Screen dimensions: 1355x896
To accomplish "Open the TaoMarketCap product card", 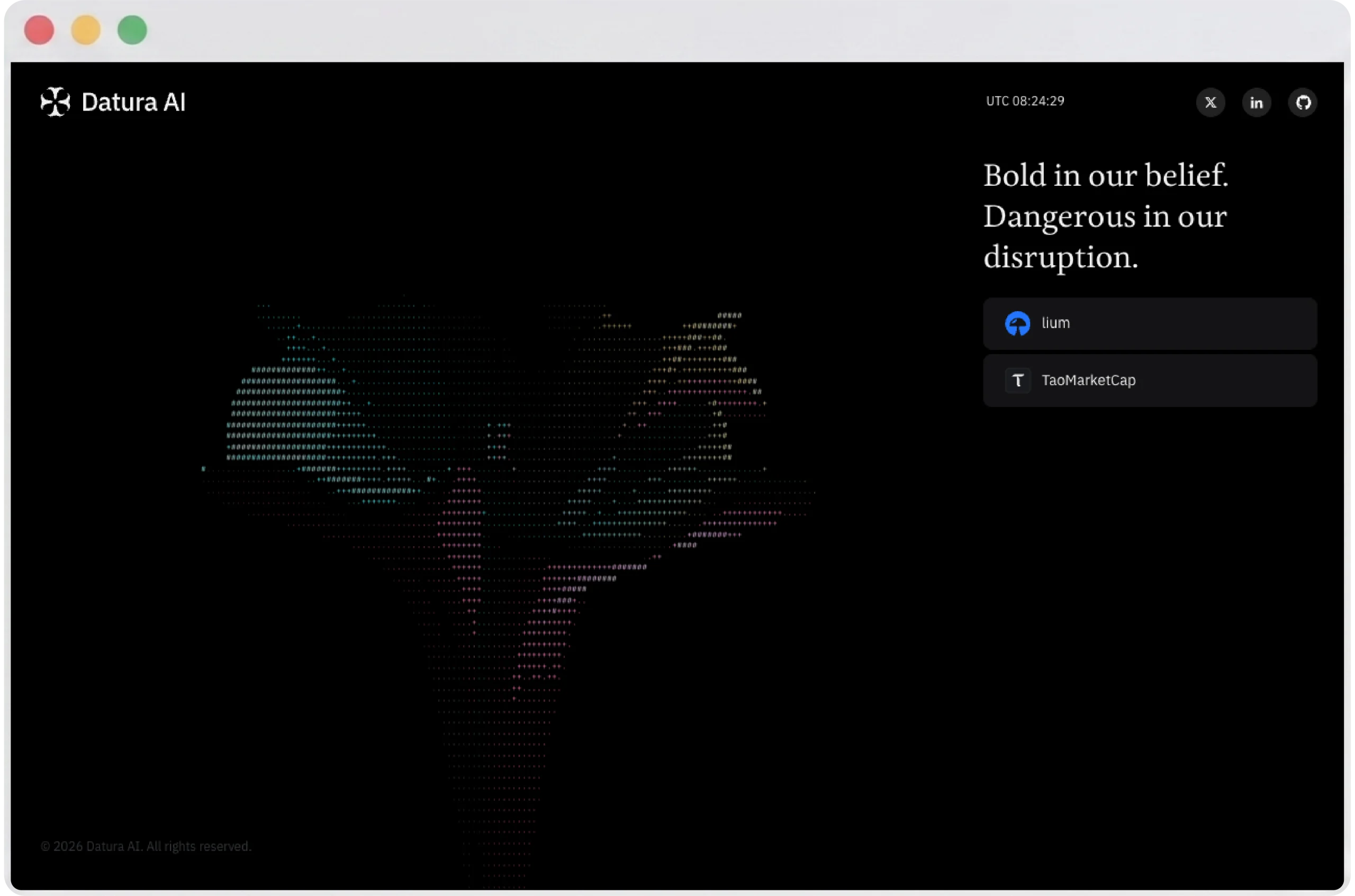I will (1149, 381).
